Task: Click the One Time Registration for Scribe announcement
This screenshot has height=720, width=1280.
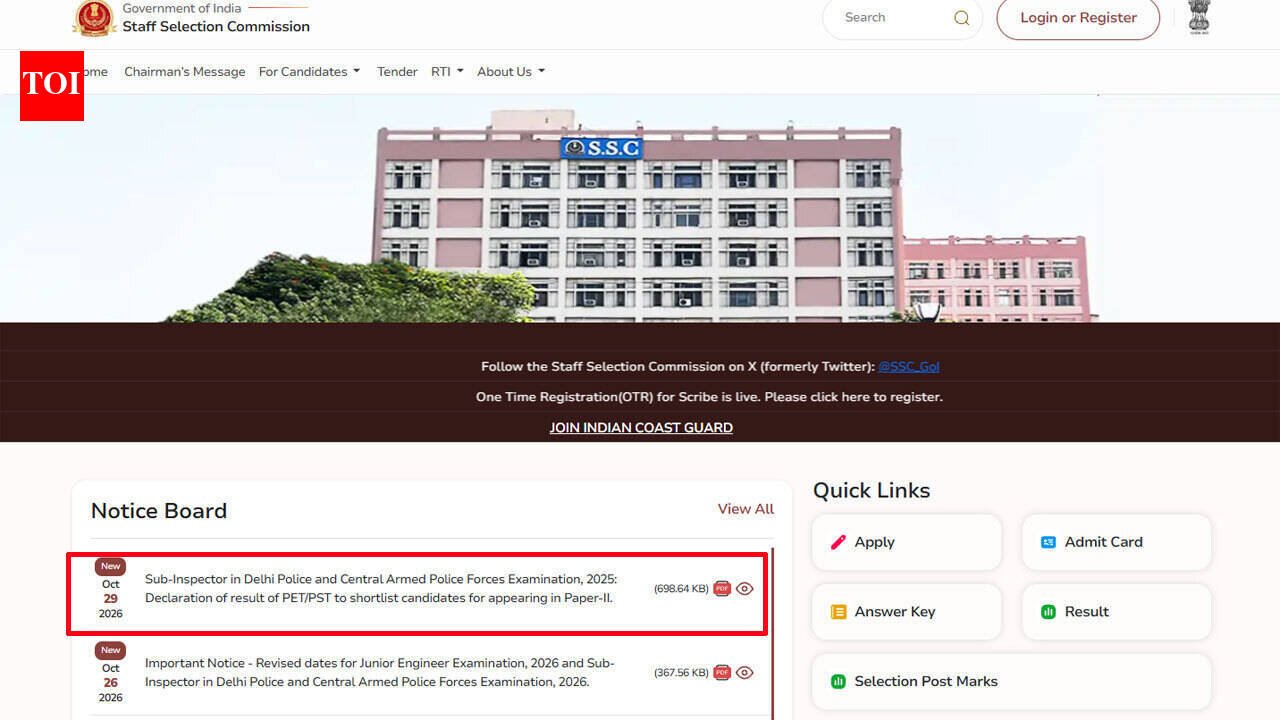Action: coord(709,397)
